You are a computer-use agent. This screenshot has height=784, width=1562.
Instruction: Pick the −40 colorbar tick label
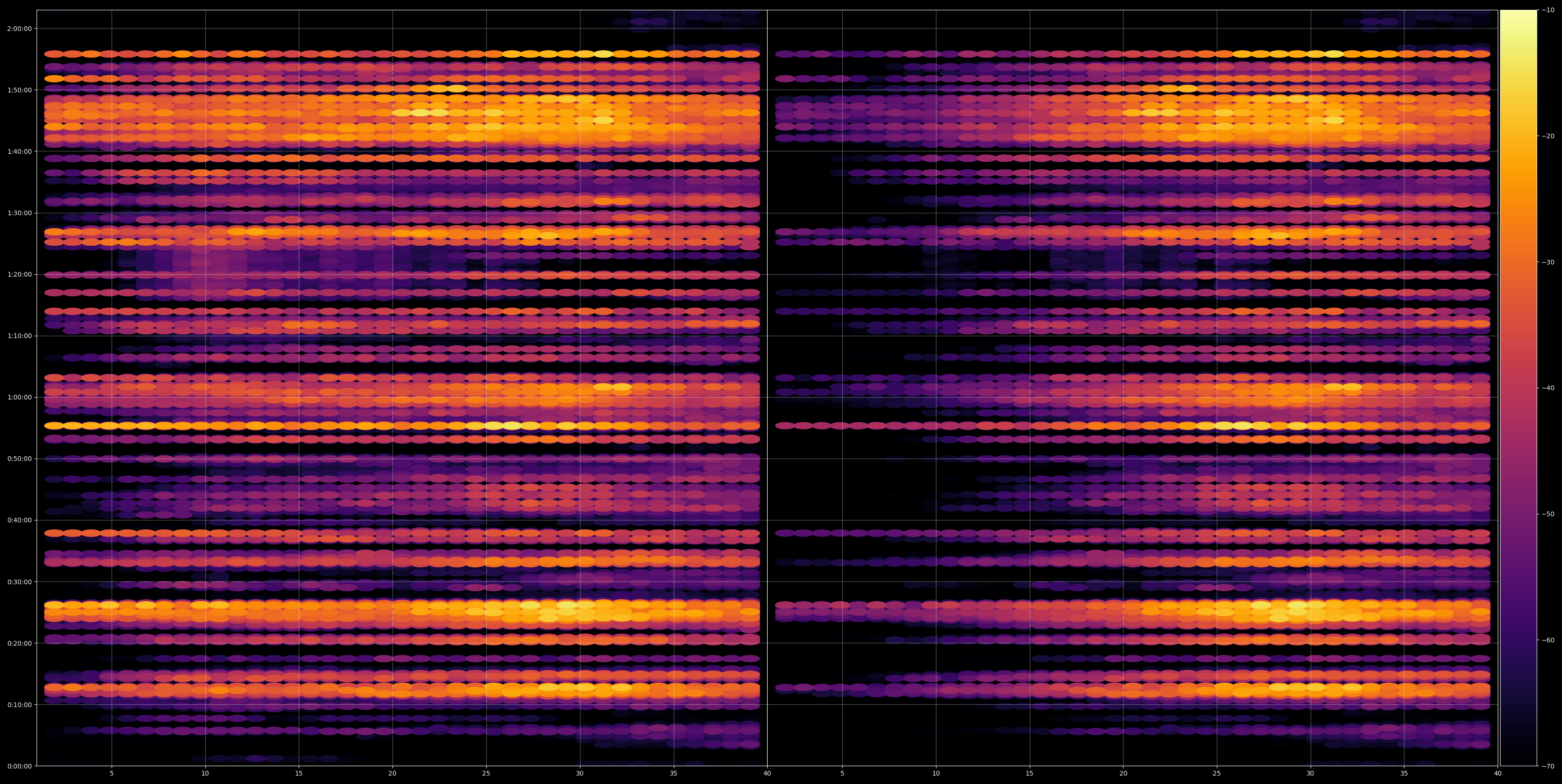pos(1548,388)
